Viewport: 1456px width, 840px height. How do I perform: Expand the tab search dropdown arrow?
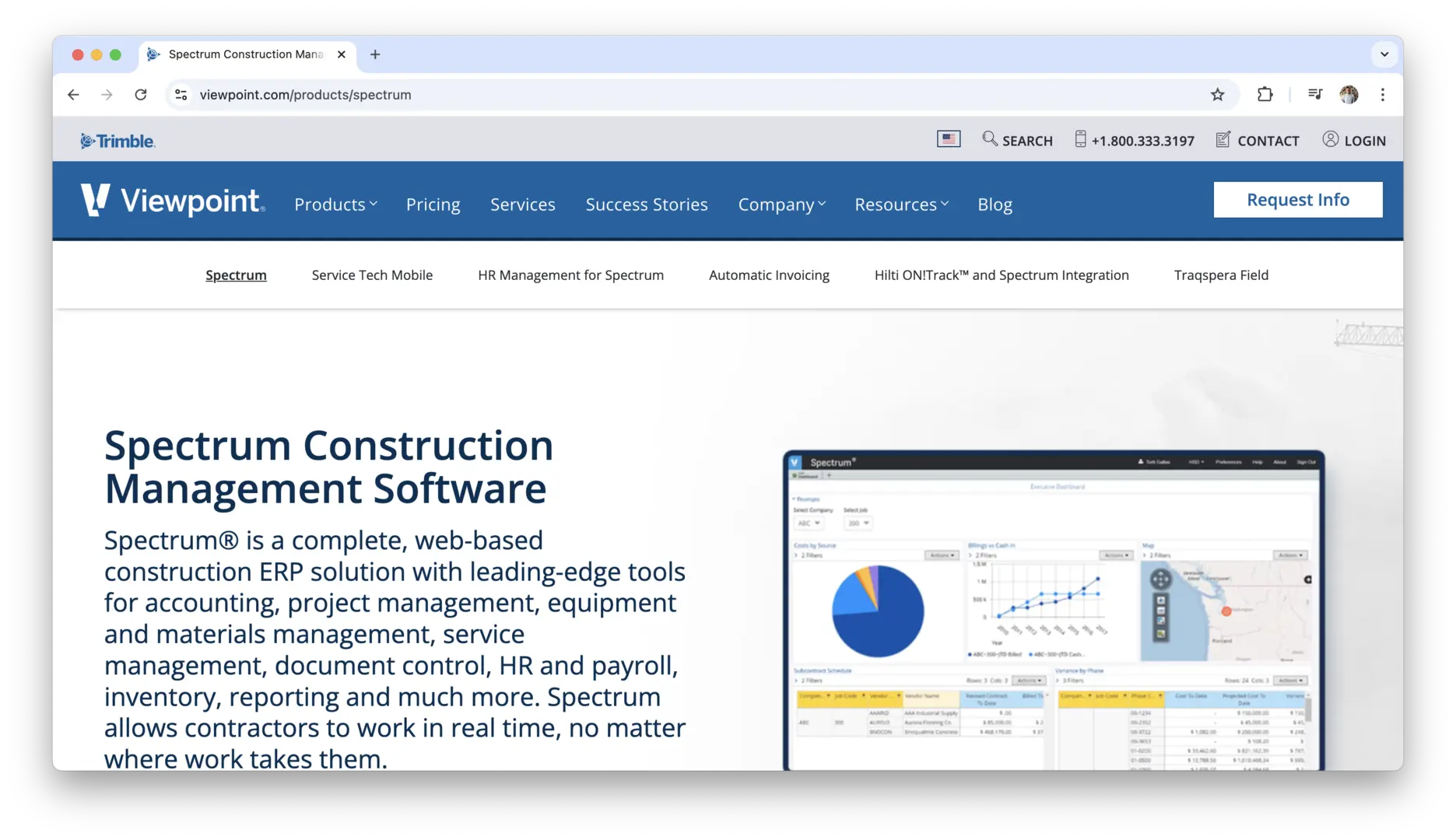click(1384, 54)
